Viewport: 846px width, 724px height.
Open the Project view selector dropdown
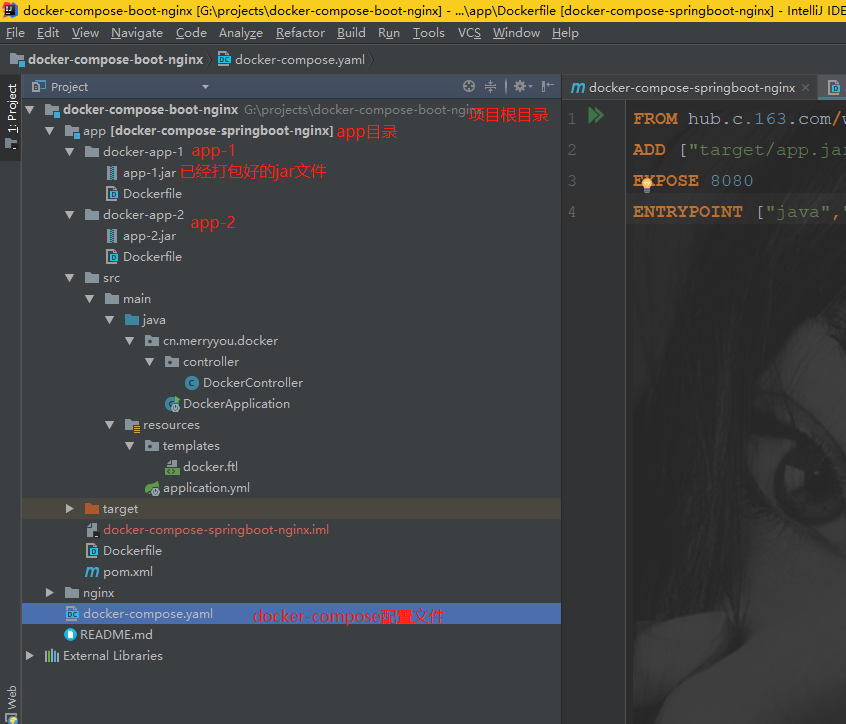205,87
